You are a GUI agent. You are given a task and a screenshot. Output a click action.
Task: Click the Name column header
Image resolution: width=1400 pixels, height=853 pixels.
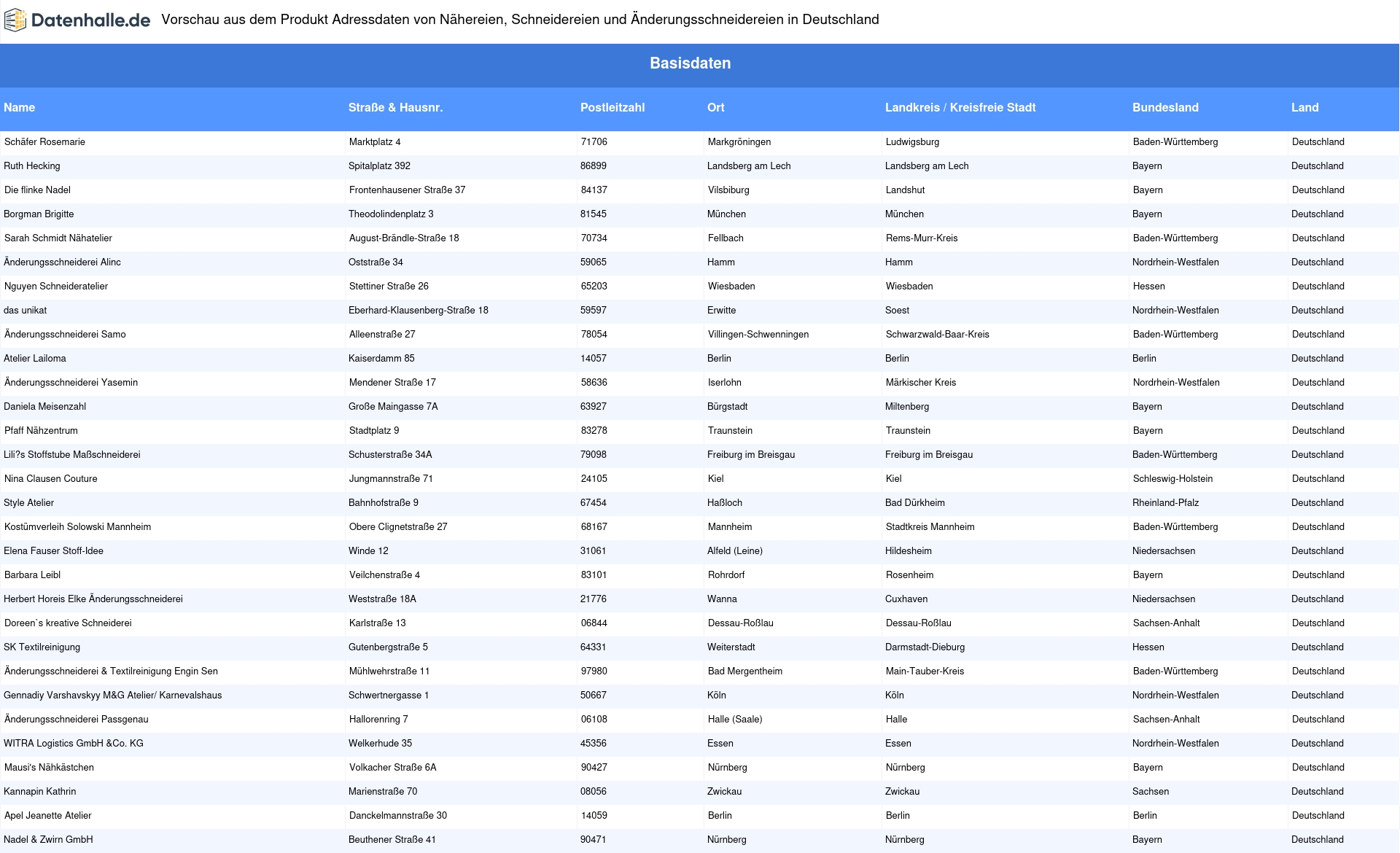pos(20,108)
